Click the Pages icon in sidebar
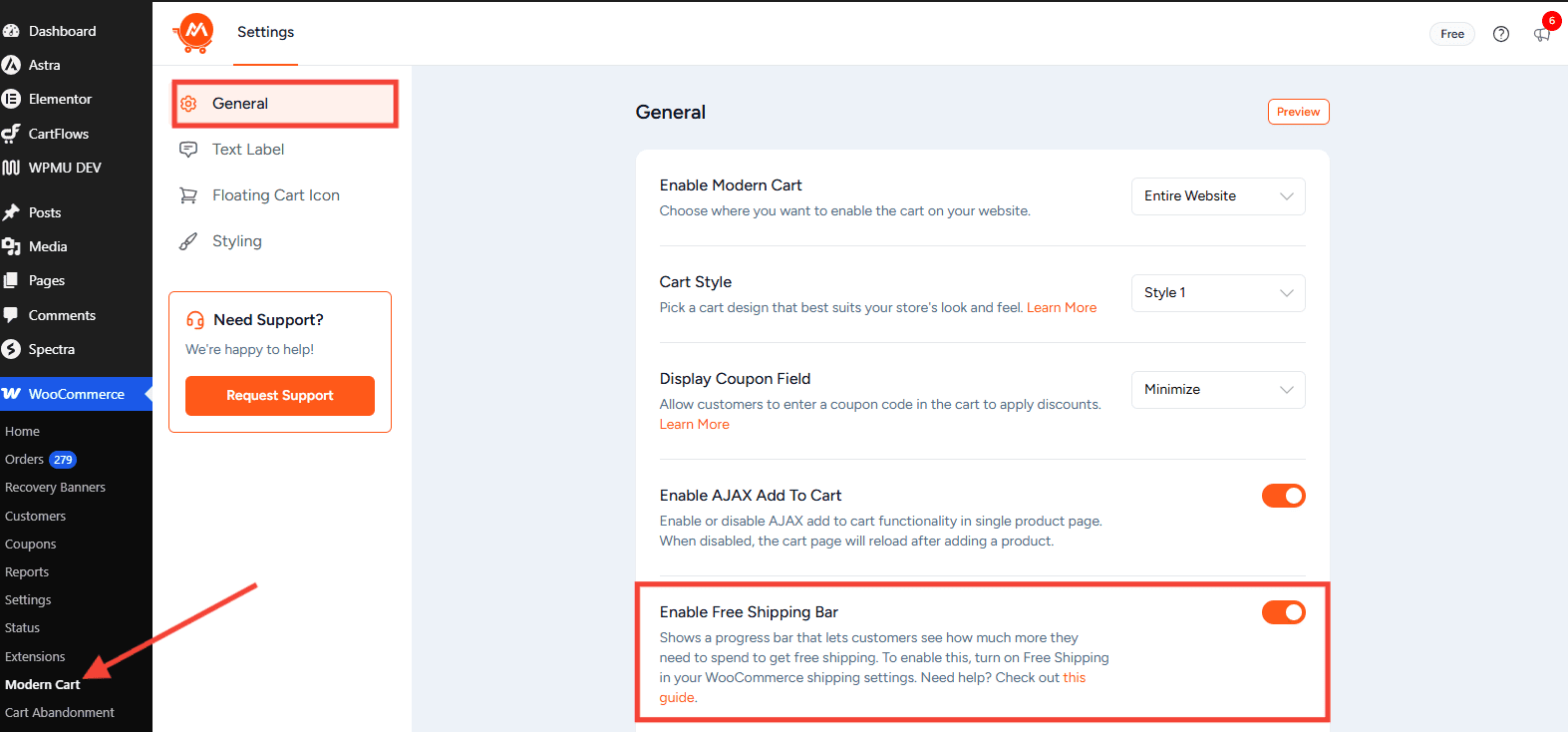The width and height of the screenshot is (1568, 732). tap(11, 280)
